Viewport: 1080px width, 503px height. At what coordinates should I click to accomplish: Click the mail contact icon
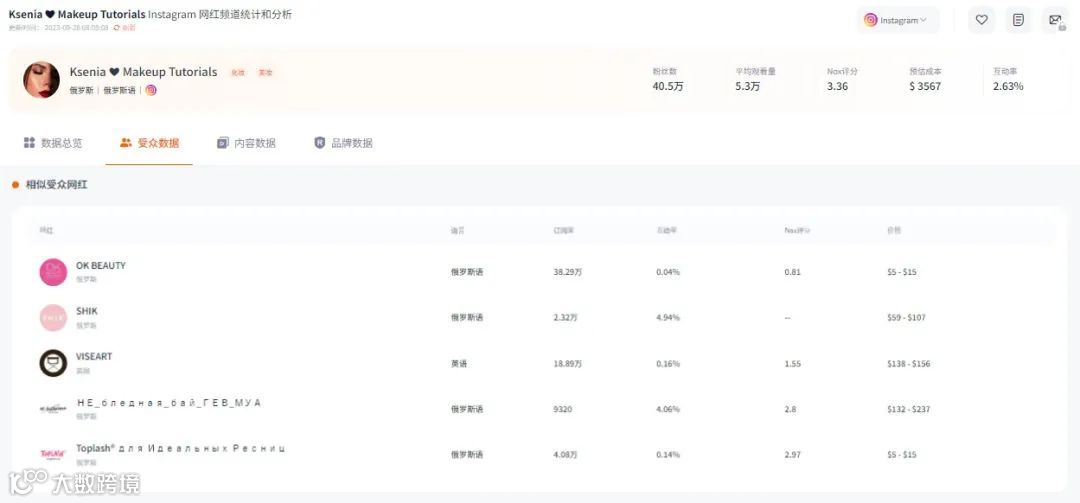(1055, 20)
